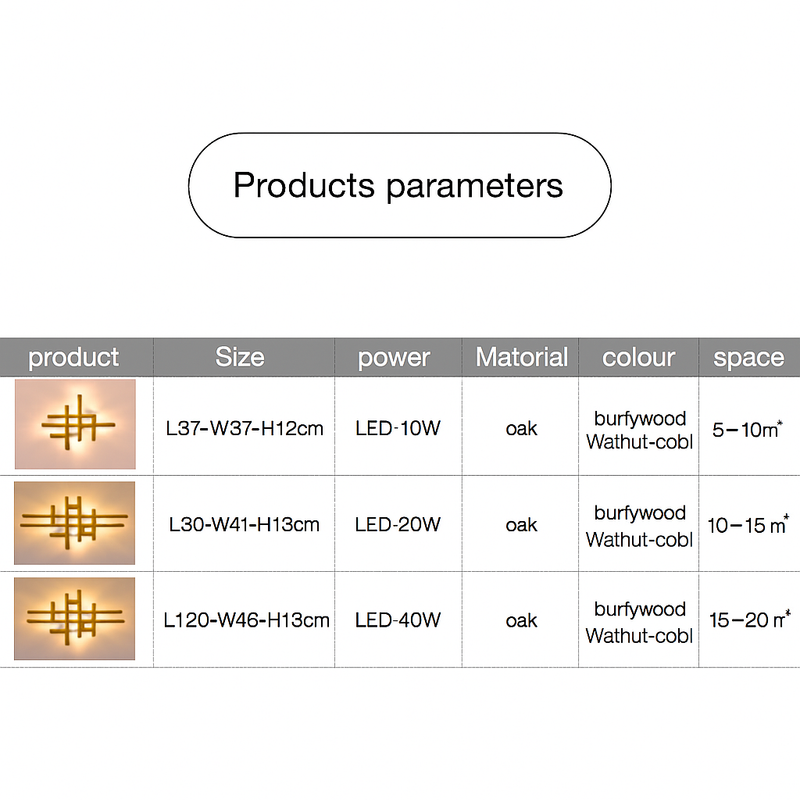
Task: Select the 'space' column header
Action: (x=748, y=357)
